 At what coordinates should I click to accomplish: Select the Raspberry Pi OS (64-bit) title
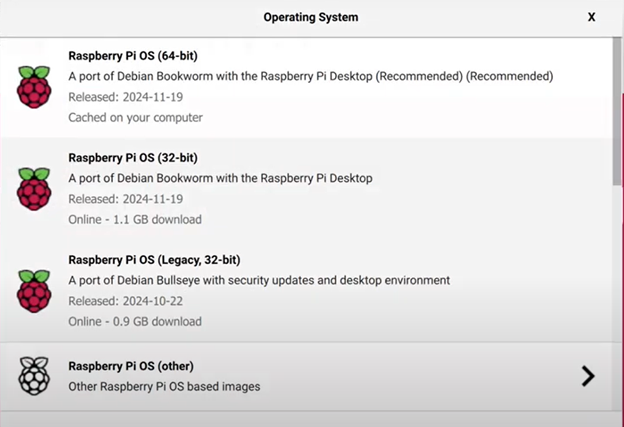point(133,56)
